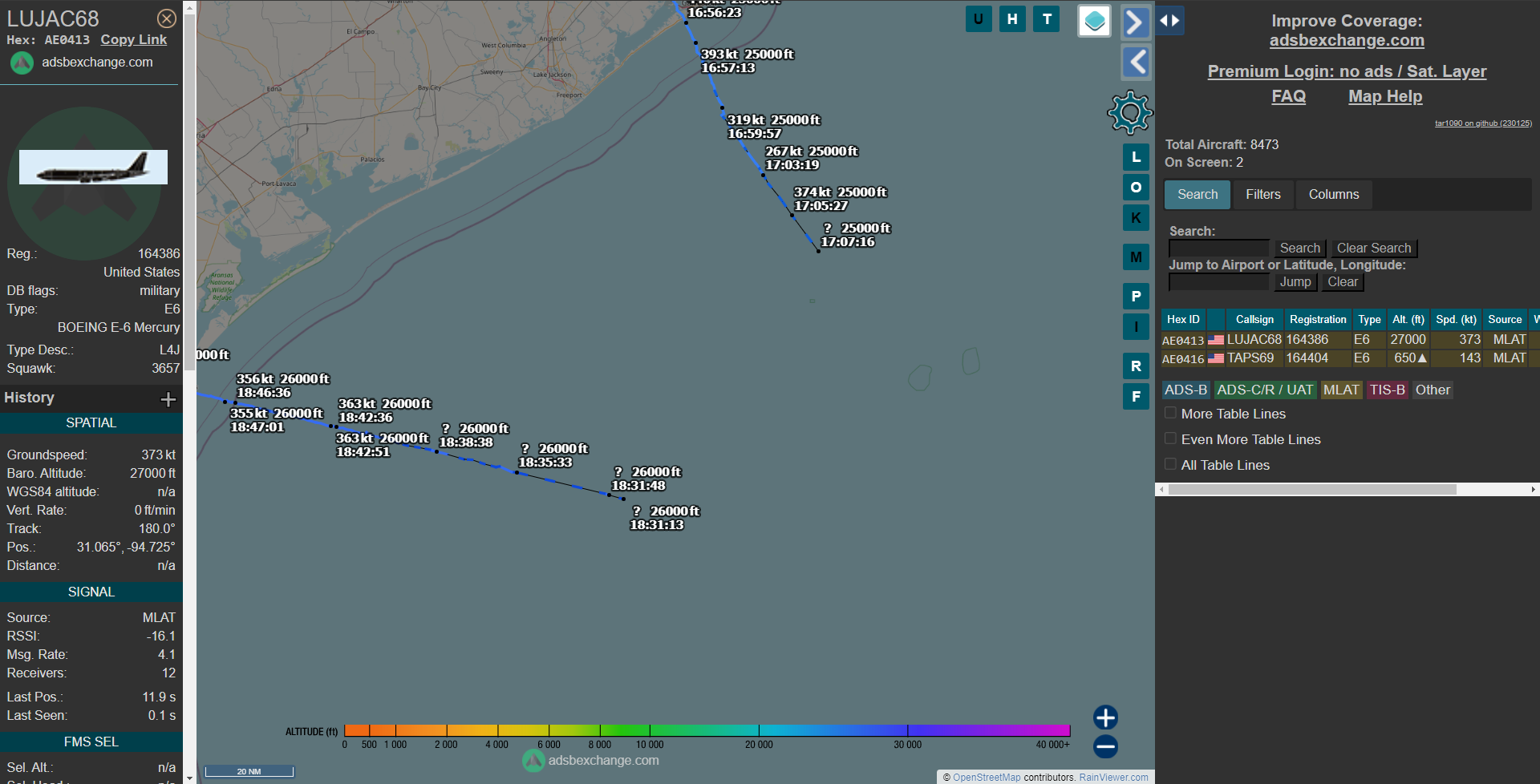
Task: Click the aircraft silhouette thumbnail
Action: click(93, 167)
